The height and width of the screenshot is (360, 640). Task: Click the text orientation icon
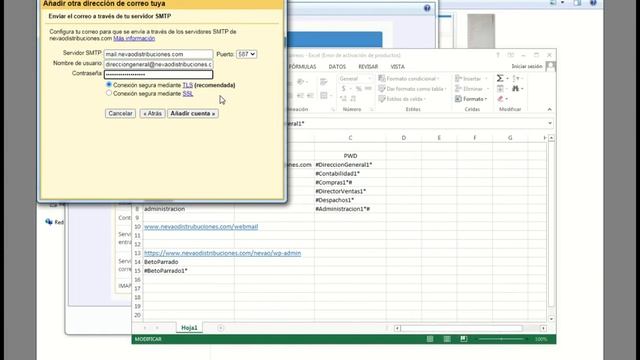300,82
